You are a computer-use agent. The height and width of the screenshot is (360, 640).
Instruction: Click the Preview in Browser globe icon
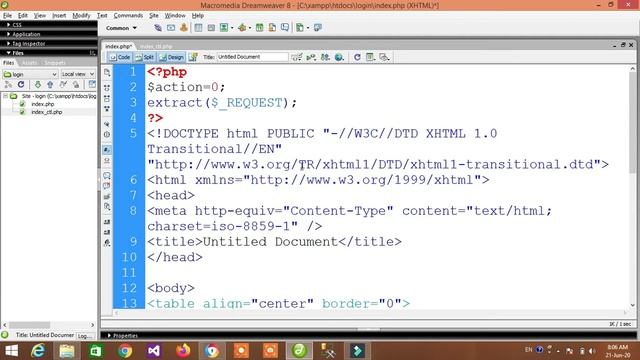339,57
